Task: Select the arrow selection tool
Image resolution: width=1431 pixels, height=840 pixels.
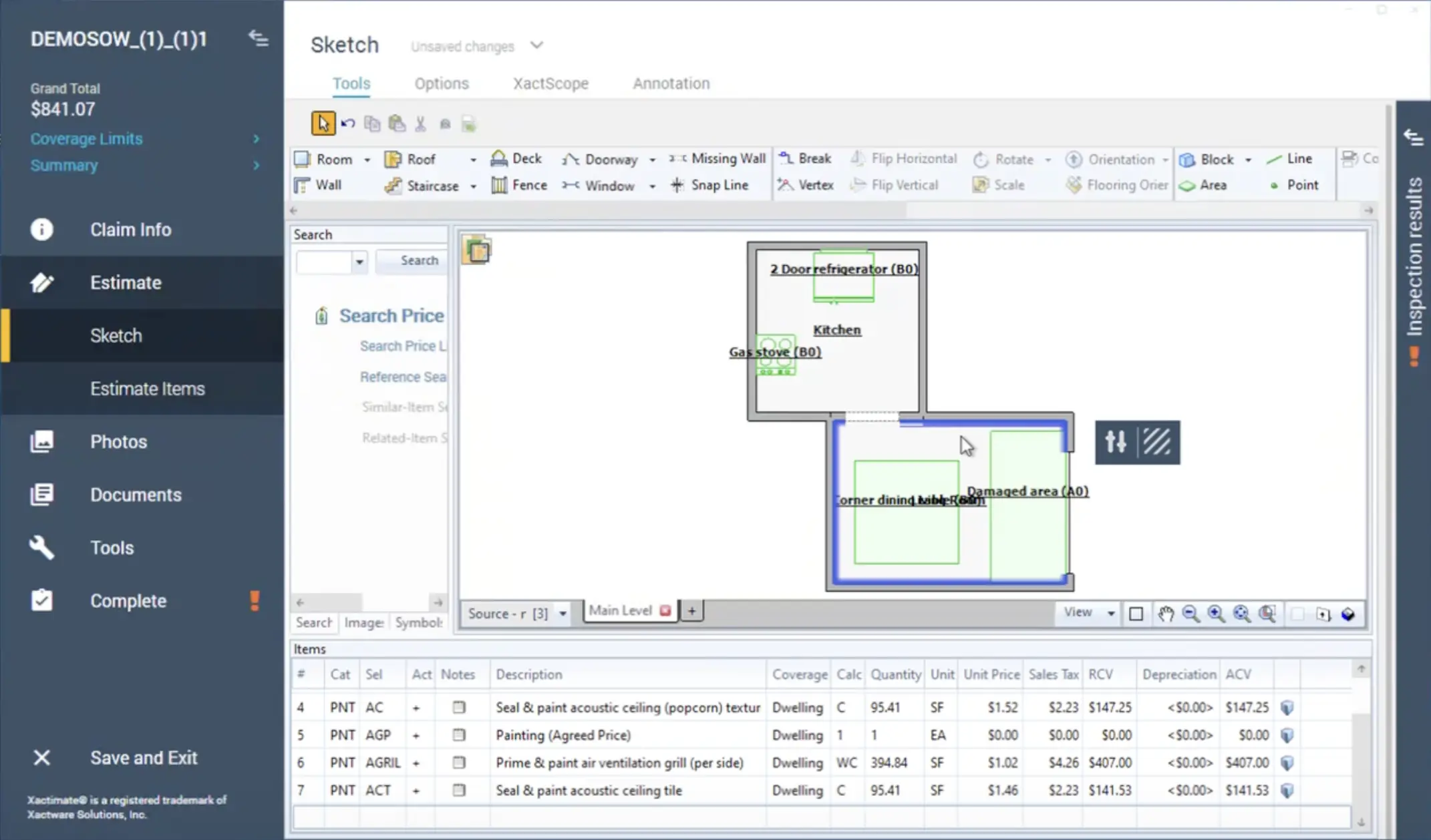Action: point(323,124)
